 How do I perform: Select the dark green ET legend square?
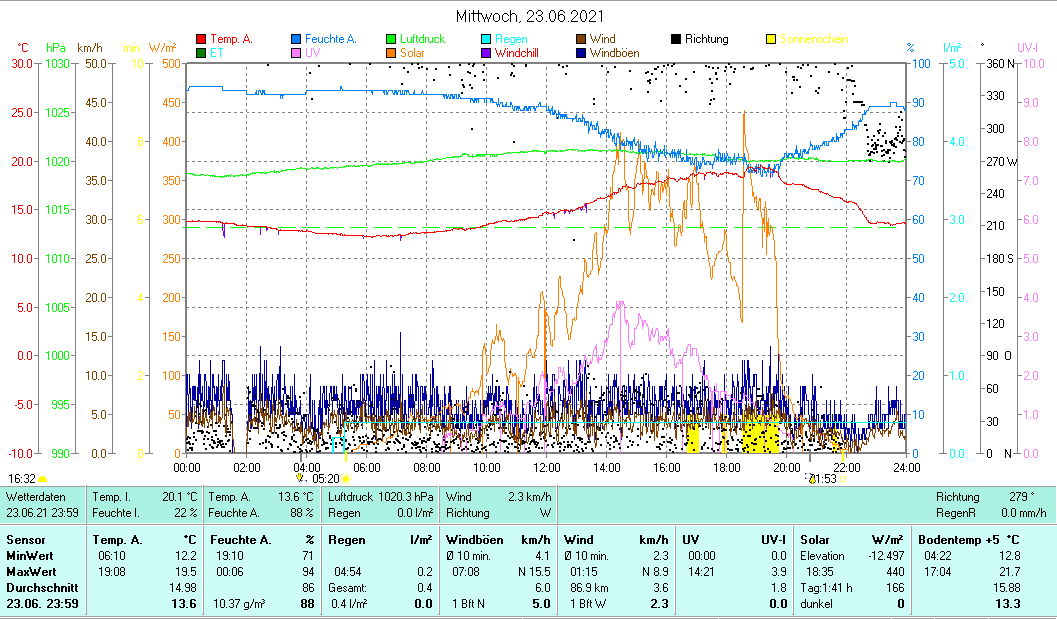201,53
